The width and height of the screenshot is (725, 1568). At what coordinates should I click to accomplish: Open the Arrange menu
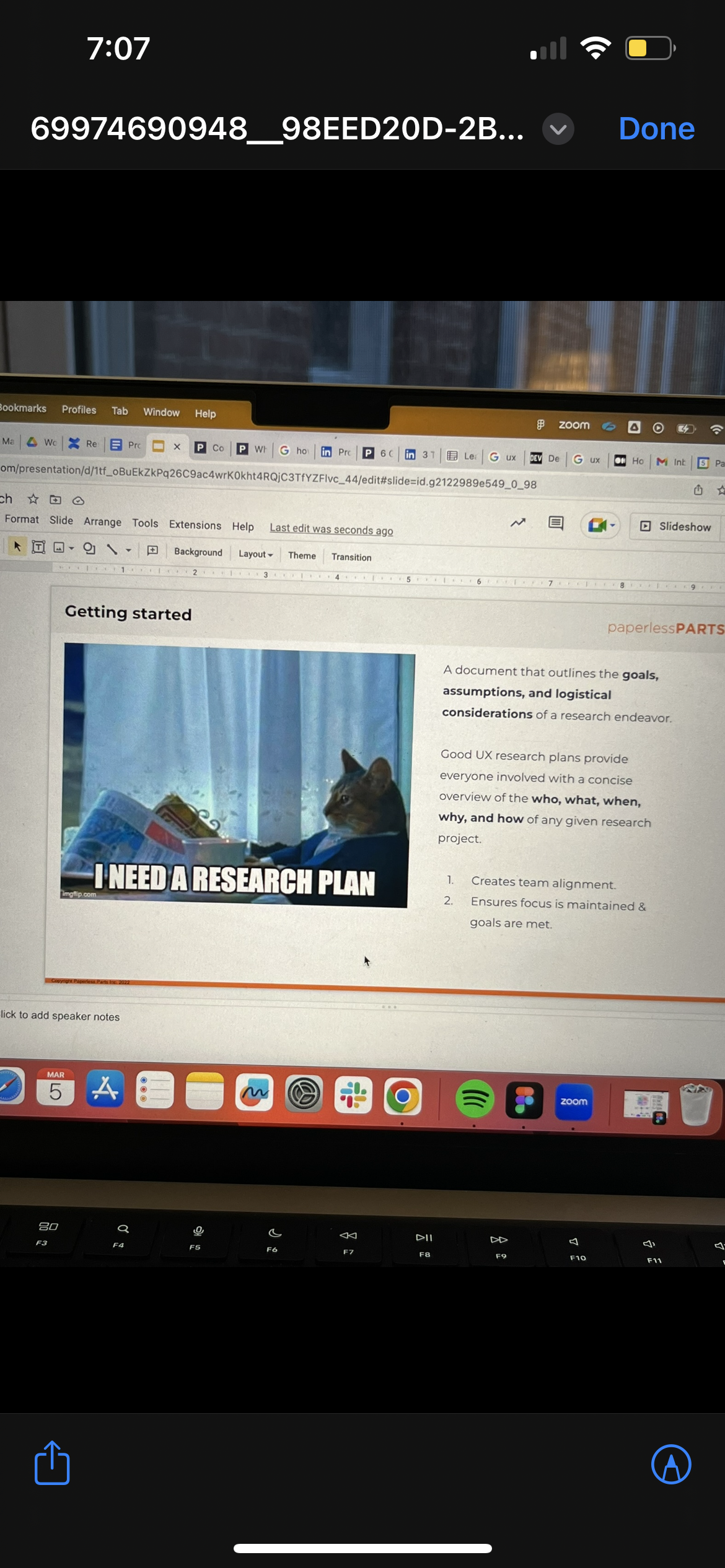tap(103, 521)
